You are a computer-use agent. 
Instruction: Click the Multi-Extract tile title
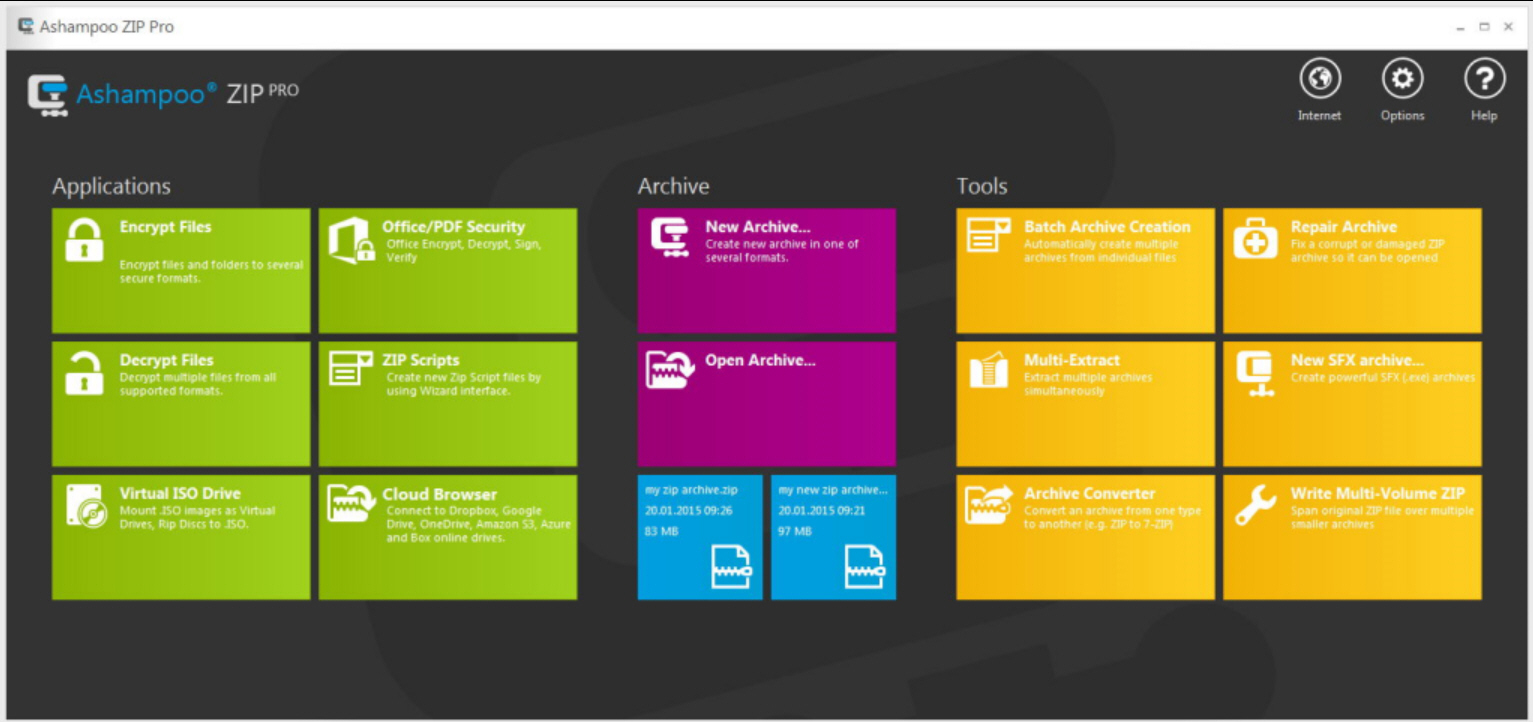(1072, 360)
